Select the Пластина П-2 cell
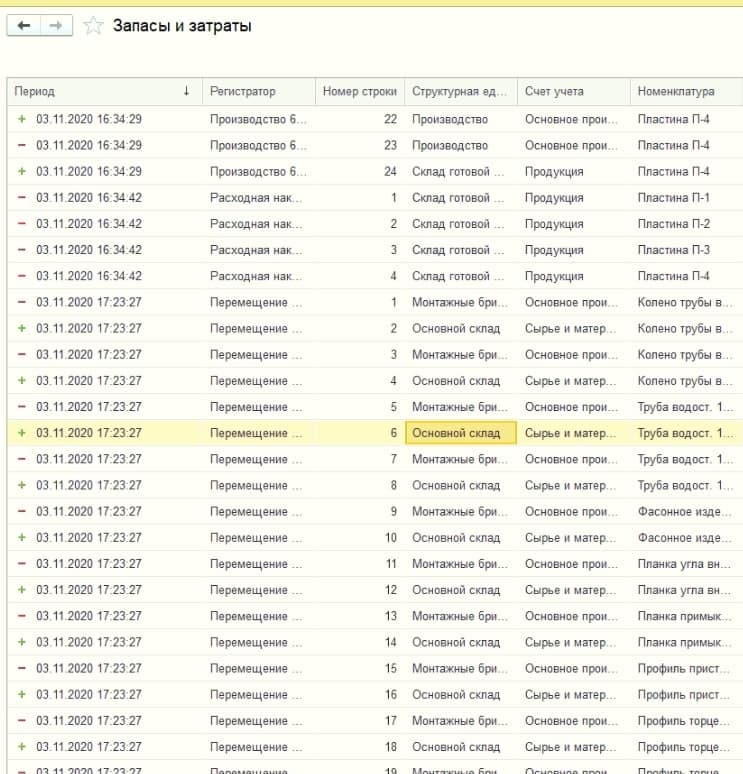 [x=686, y=224]
